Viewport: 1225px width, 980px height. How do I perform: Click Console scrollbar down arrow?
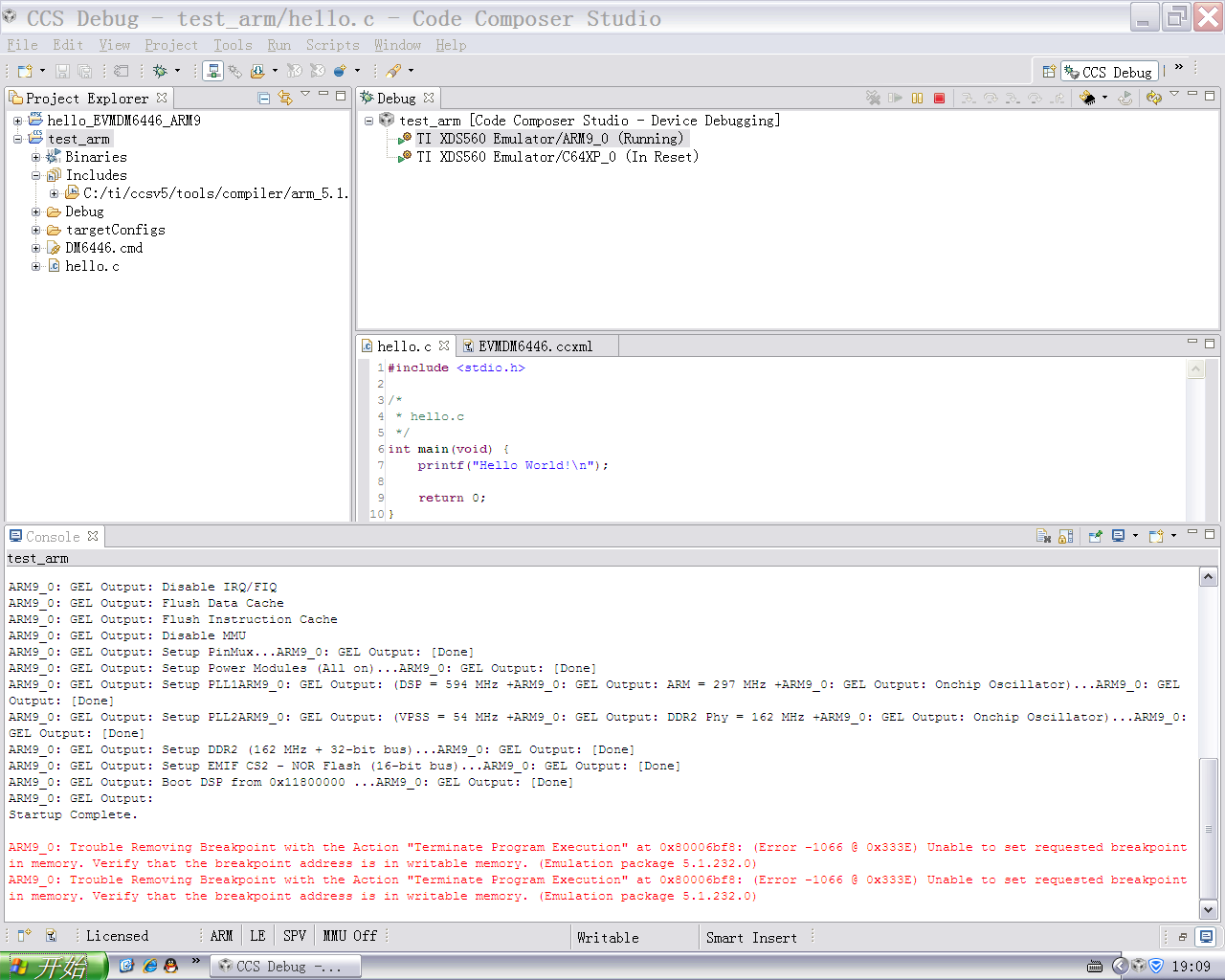point(1208,910)
